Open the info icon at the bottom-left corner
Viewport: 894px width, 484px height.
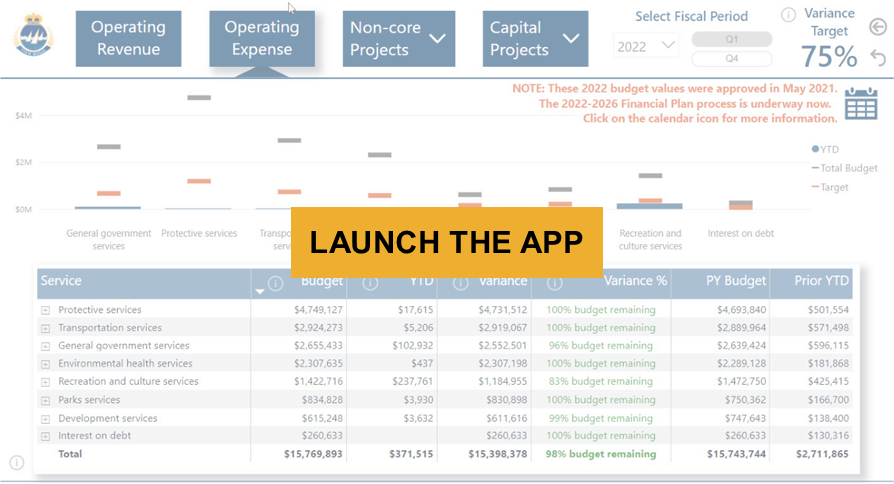click(x=16, y=462)
